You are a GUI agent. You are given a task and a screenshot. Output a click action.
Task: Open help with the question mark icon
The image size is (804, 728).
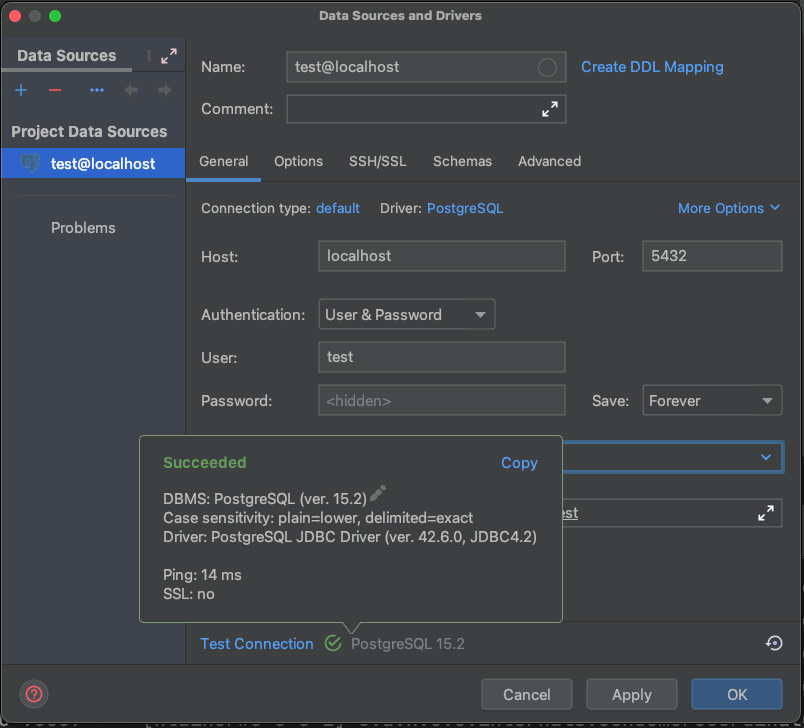(34, 694)
